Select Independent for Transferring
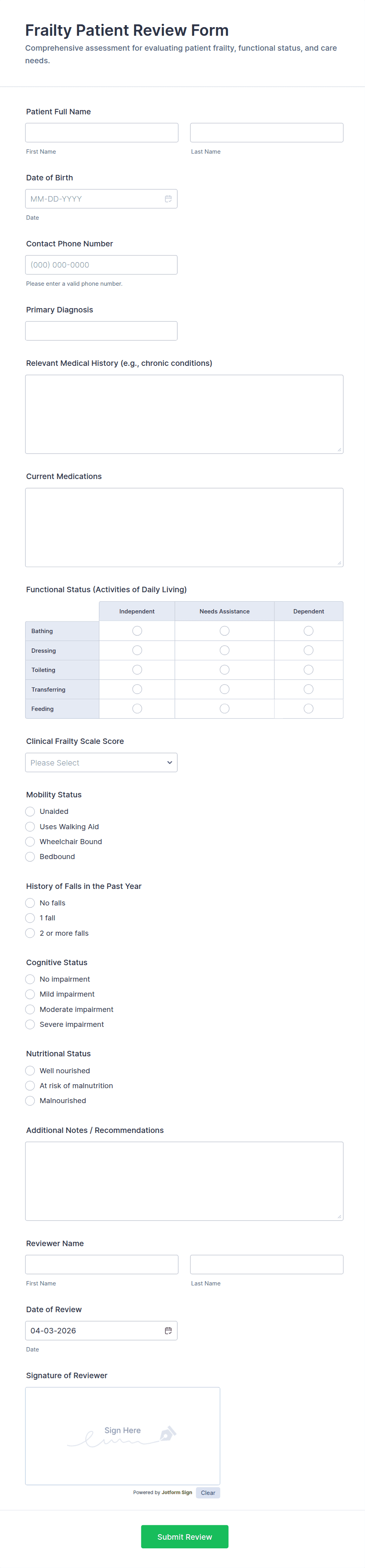Viewport: 365px width, 1568px height. point(137,689)
